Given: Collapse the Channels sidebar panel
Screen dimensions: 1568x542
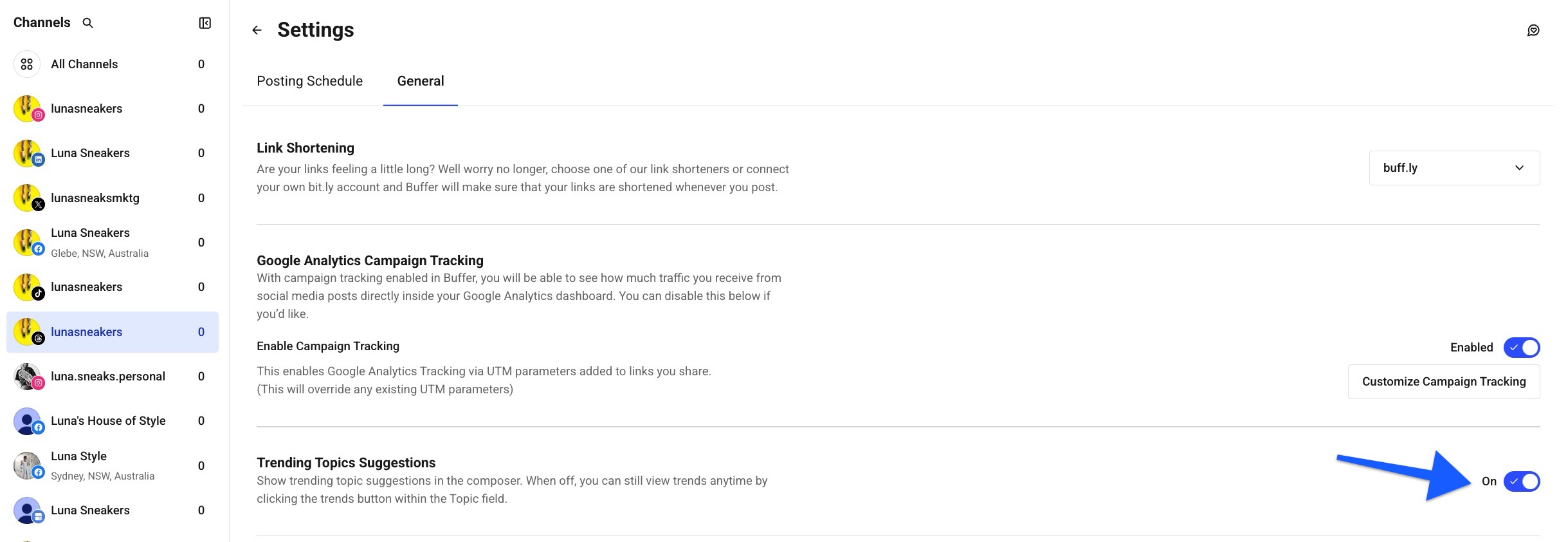Looking at the screenshot, I should [x=205, y=23].
